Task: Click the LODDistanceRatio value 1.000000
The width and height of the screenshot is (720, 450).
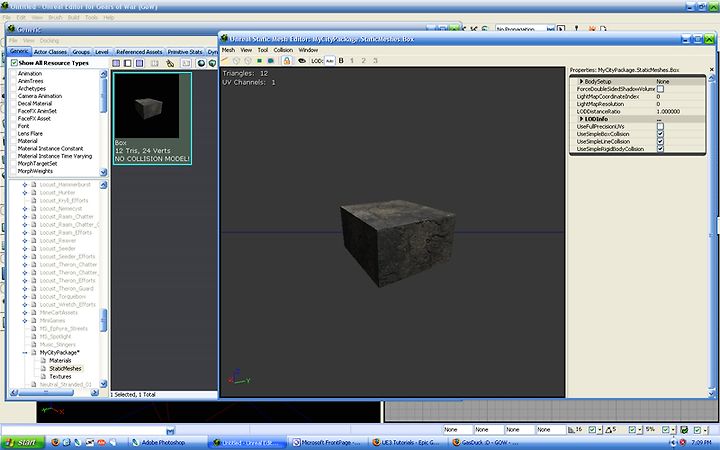Action: pos(669,112)
